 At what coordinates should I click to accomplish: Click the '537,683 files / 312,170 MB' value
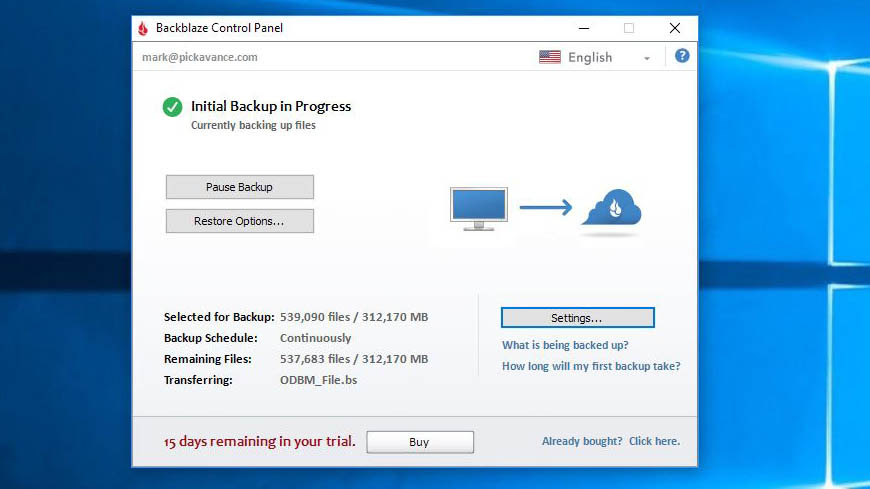pos(354,359)
